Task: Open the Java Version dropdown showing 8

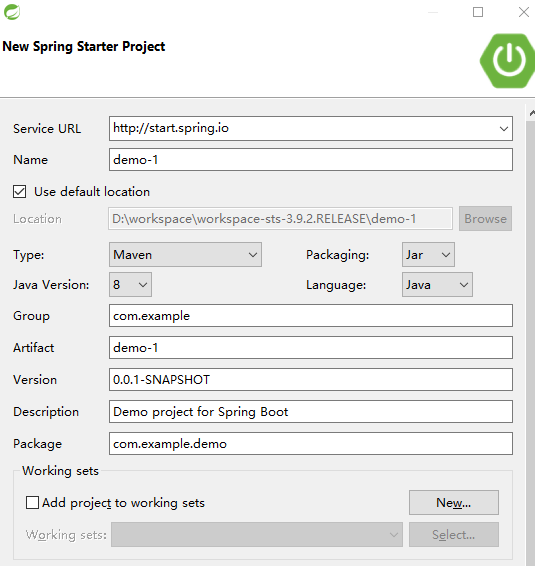Action: pyautogui.click(x=130, y=284)
